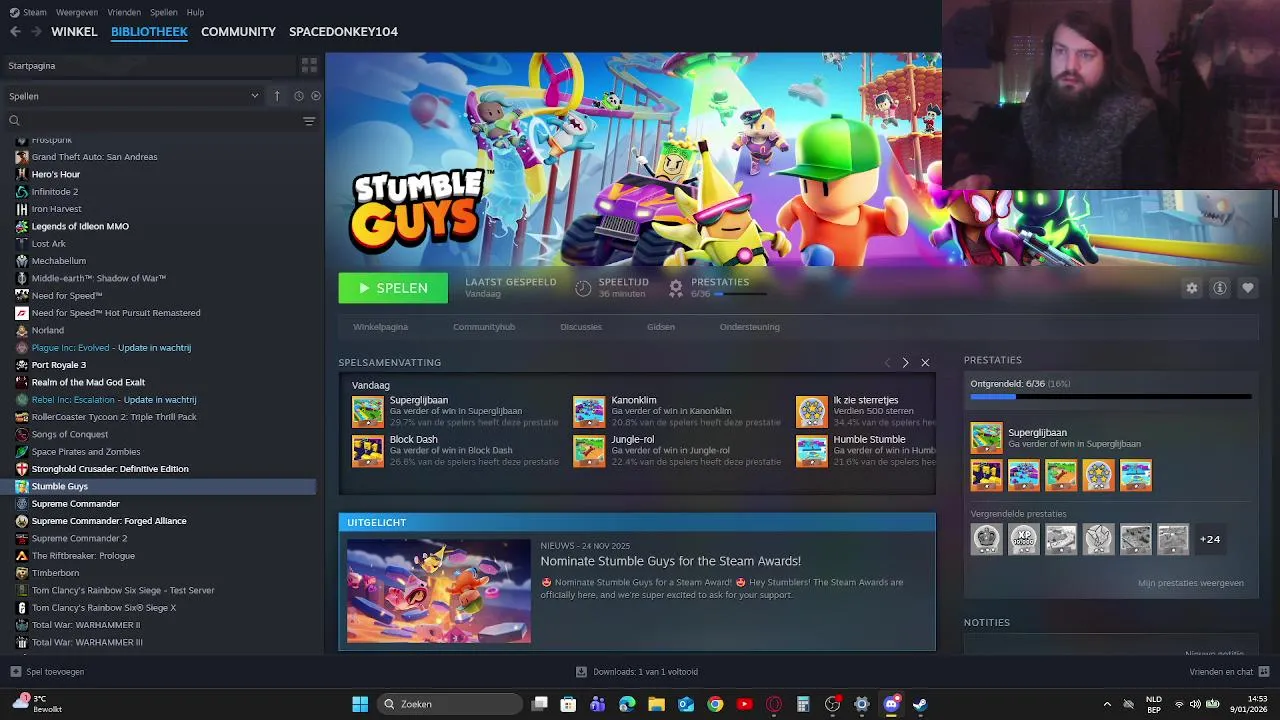Open the Weergeven menu
The image size is (1280, 720).
tap(77, 12)
